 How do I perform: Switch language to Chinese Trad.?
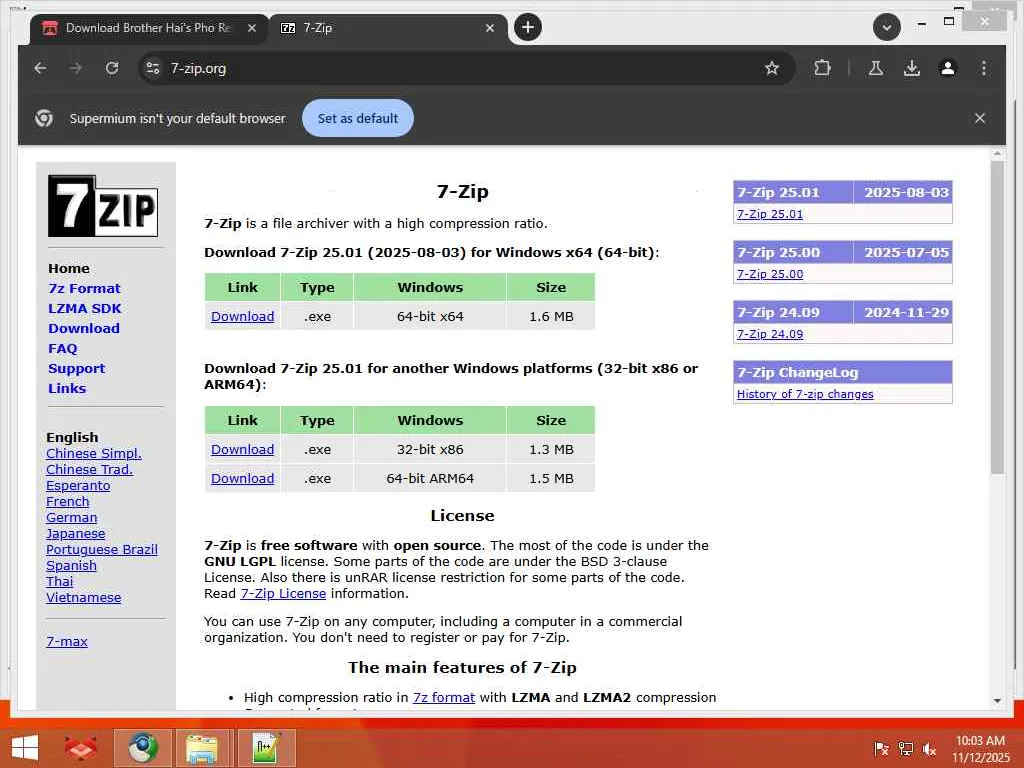click(89, 470)
